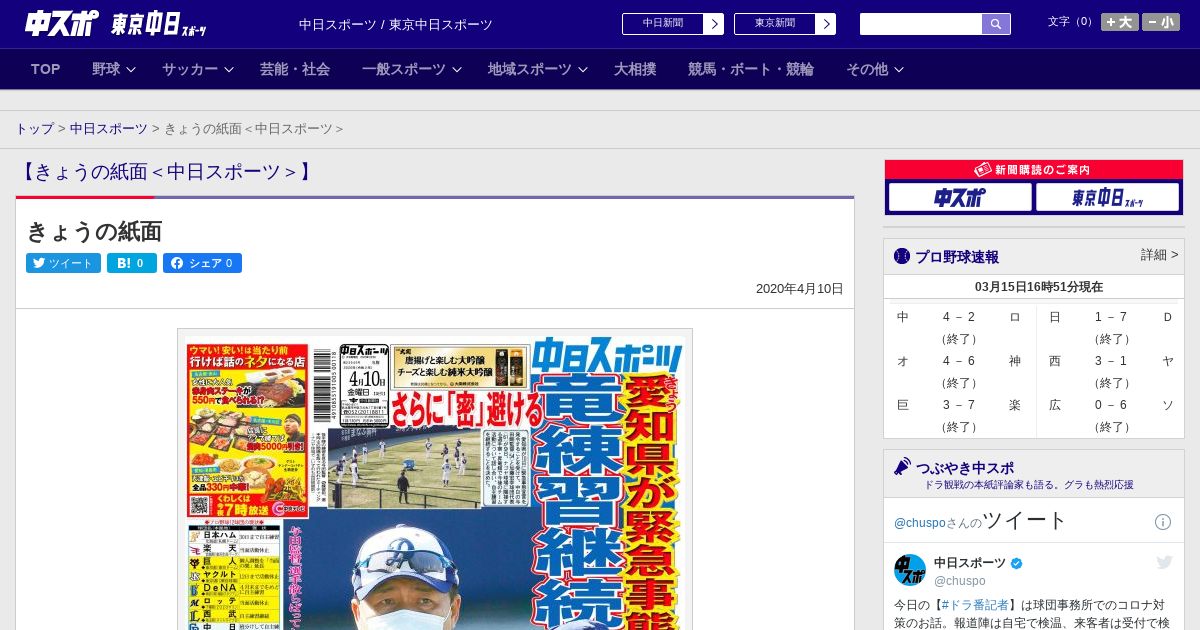Viewport: 1200px width, 630px height.
Task: Click the Twitter info circle icon
Action: point(1163,522)
